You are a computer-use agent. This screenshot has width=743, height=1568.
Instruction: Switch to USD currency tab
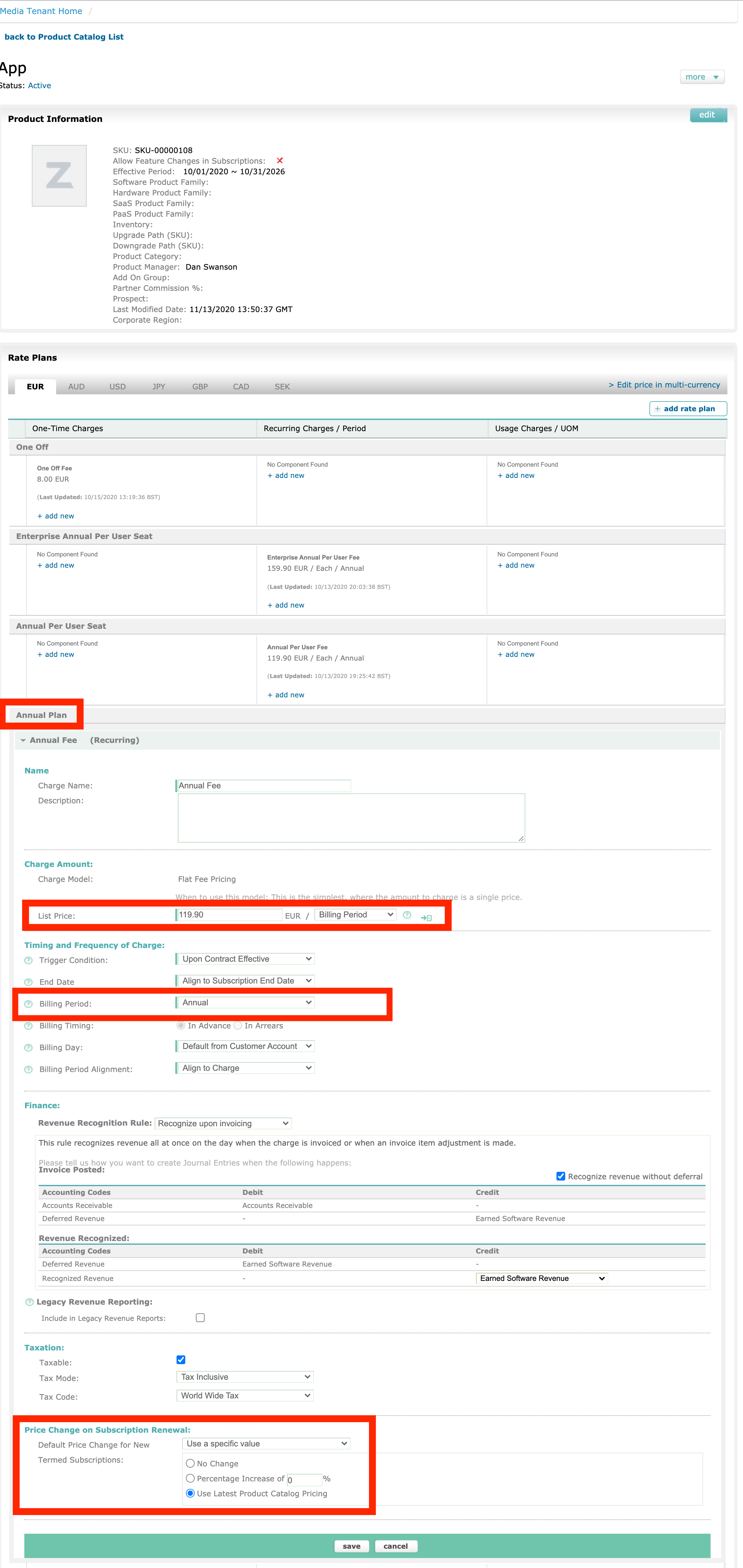[x=118, y=387]
